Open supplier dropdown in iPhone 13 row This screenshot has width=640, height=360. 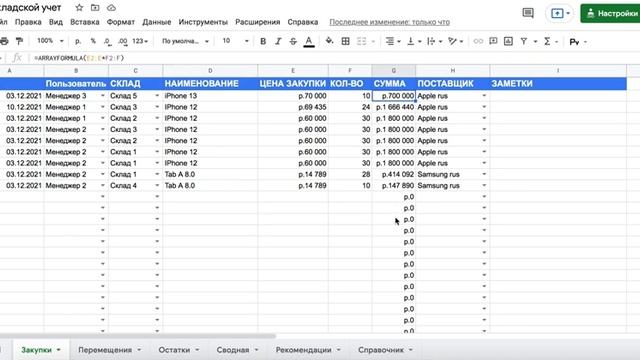[484, 96]
